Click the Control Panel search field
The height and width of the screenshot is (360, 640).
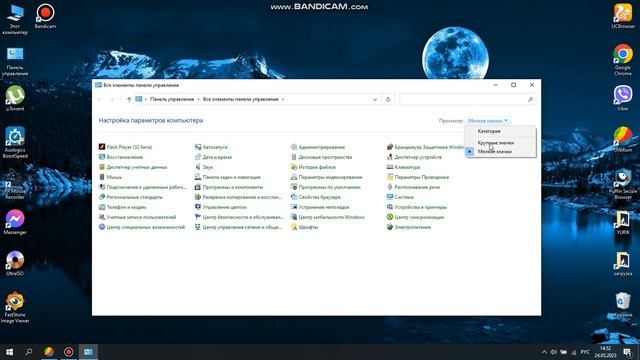point(468,100)
